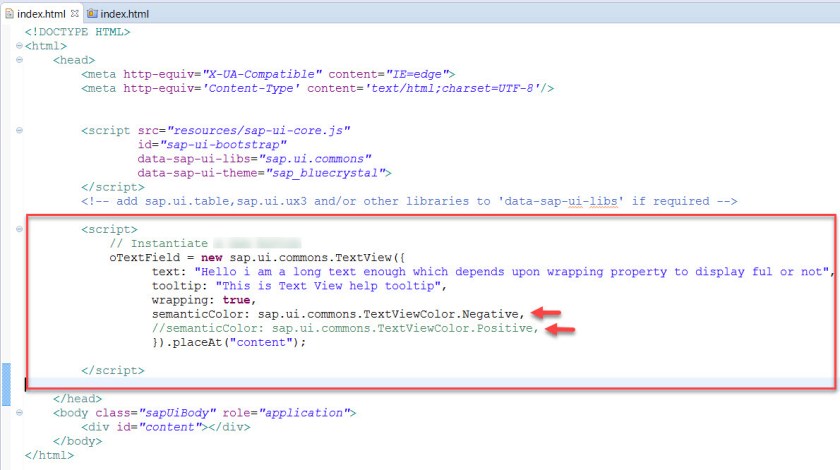Click the 'Content-Type' attribute value
Image resolution: width=840 pixels, height=470 pixels.
[x=251, y=88]
